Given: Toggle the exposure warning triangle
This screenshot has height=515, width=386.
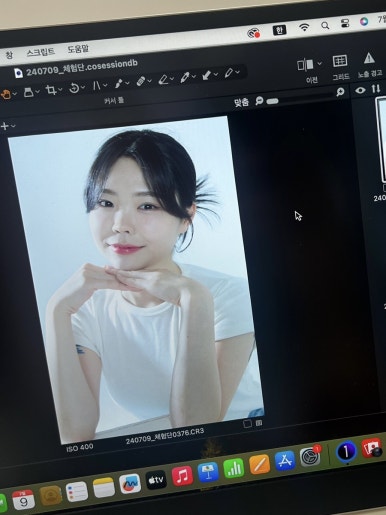Looking at the screenshot, I should tap(369, 58).
